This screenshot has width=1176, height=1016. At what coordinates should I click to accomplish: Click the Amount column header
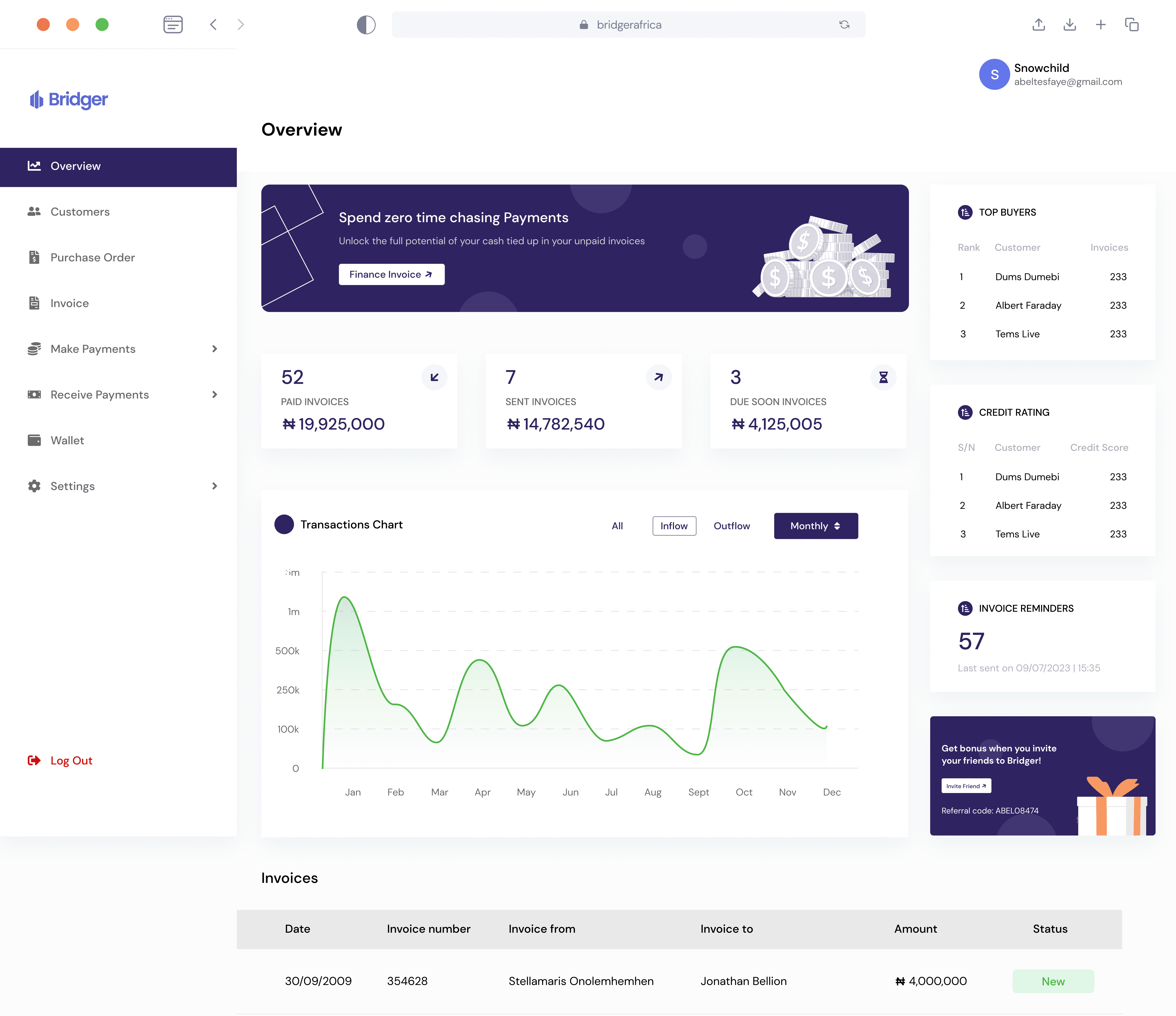pyautogui.click(x=915, y=929)
